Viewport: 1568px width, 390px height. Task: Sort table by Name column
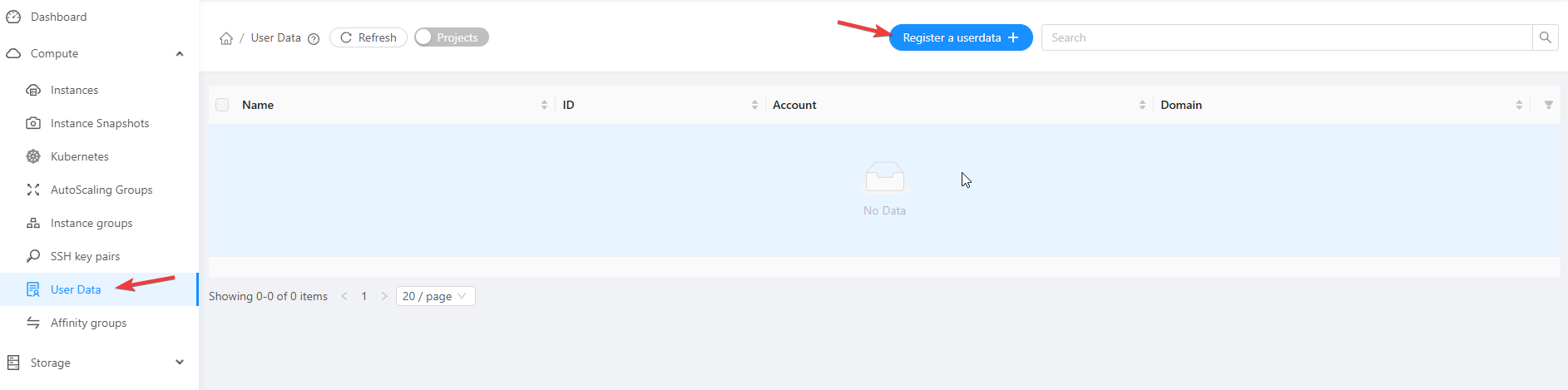pyautogui.click(x=544, y=105)
